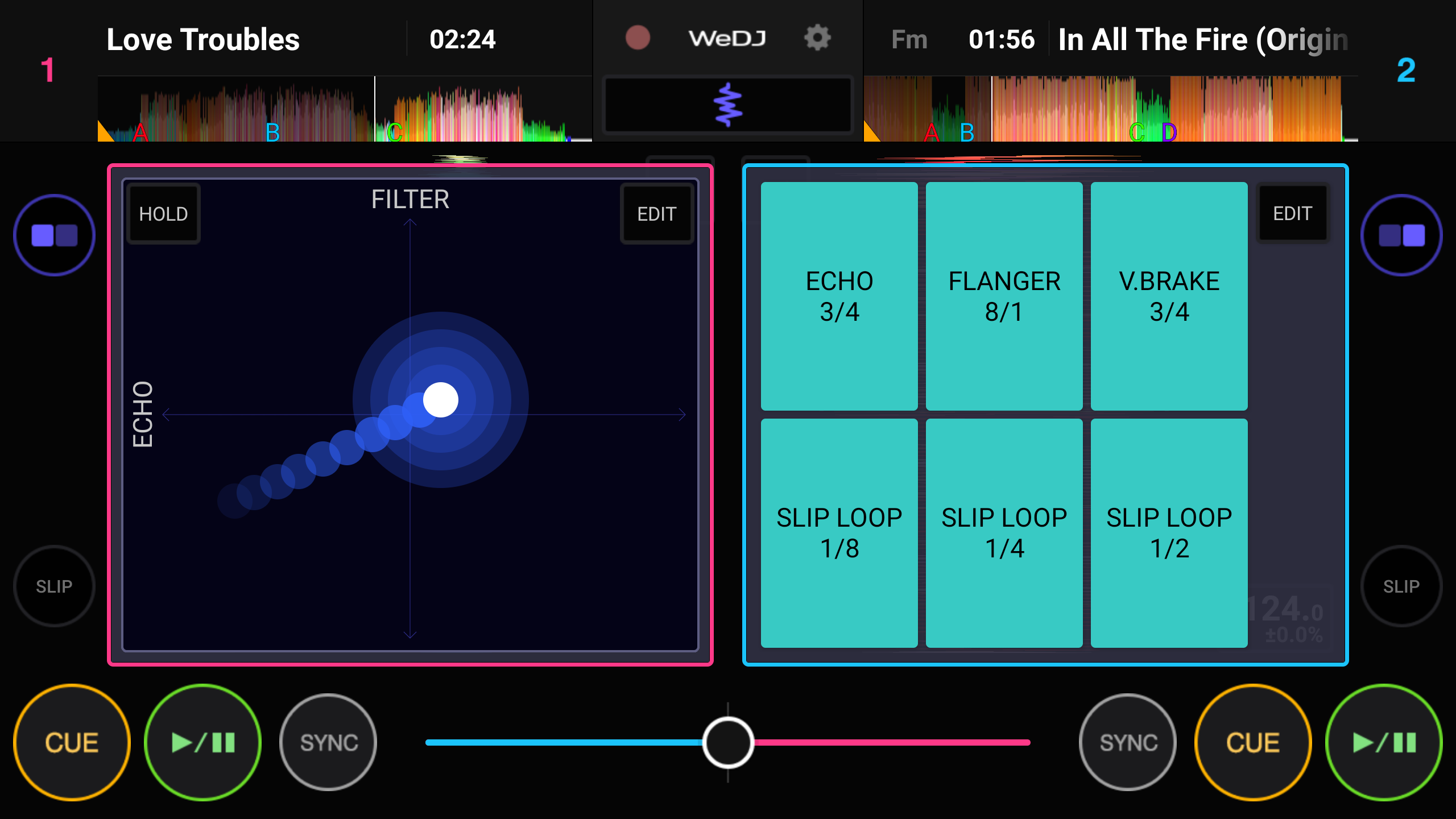Hit the deck 1 CUE button
This screenshot has height=819, width=1456.
tap(72, 742)
